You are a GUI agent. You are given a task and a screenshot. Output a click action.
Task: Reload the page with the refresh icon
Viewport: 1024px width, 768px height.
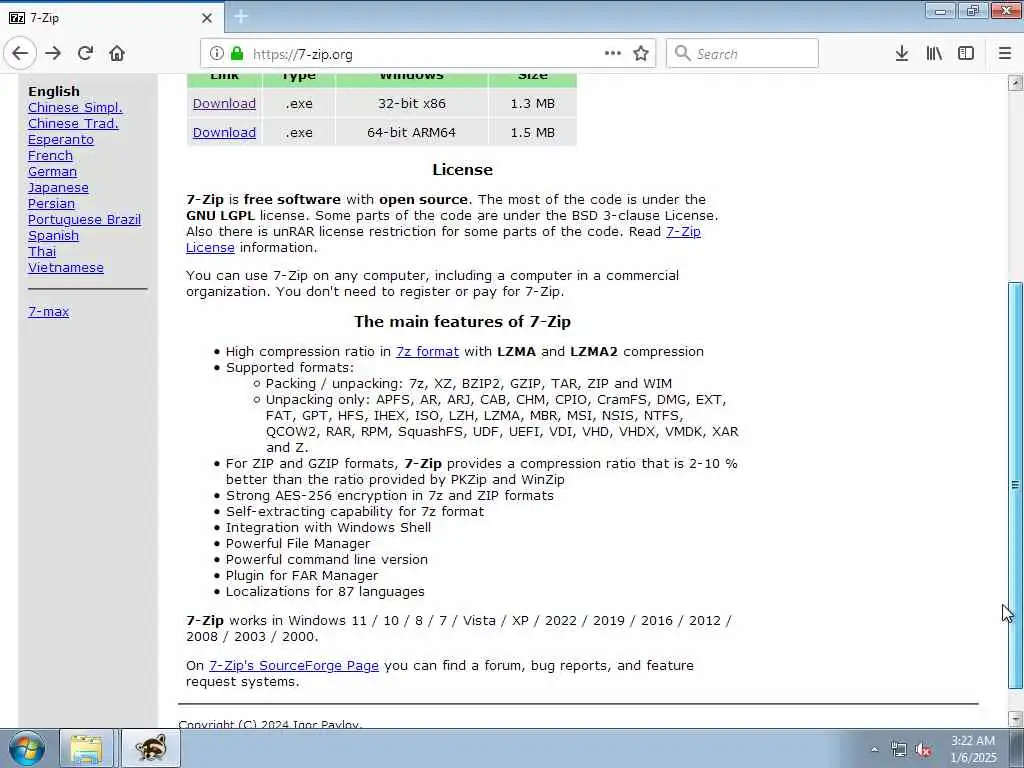(85, 54)
